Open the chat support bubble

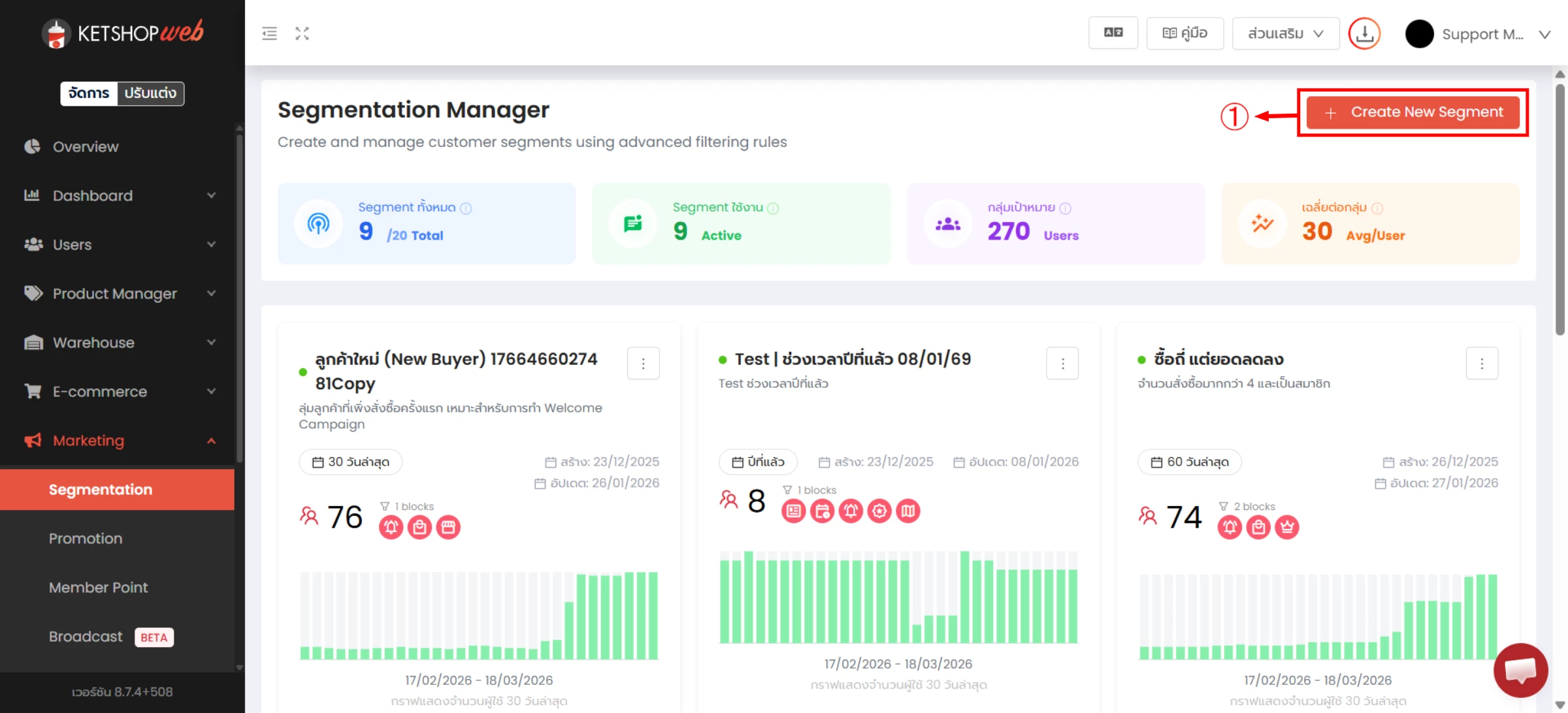click(1520, 670)
